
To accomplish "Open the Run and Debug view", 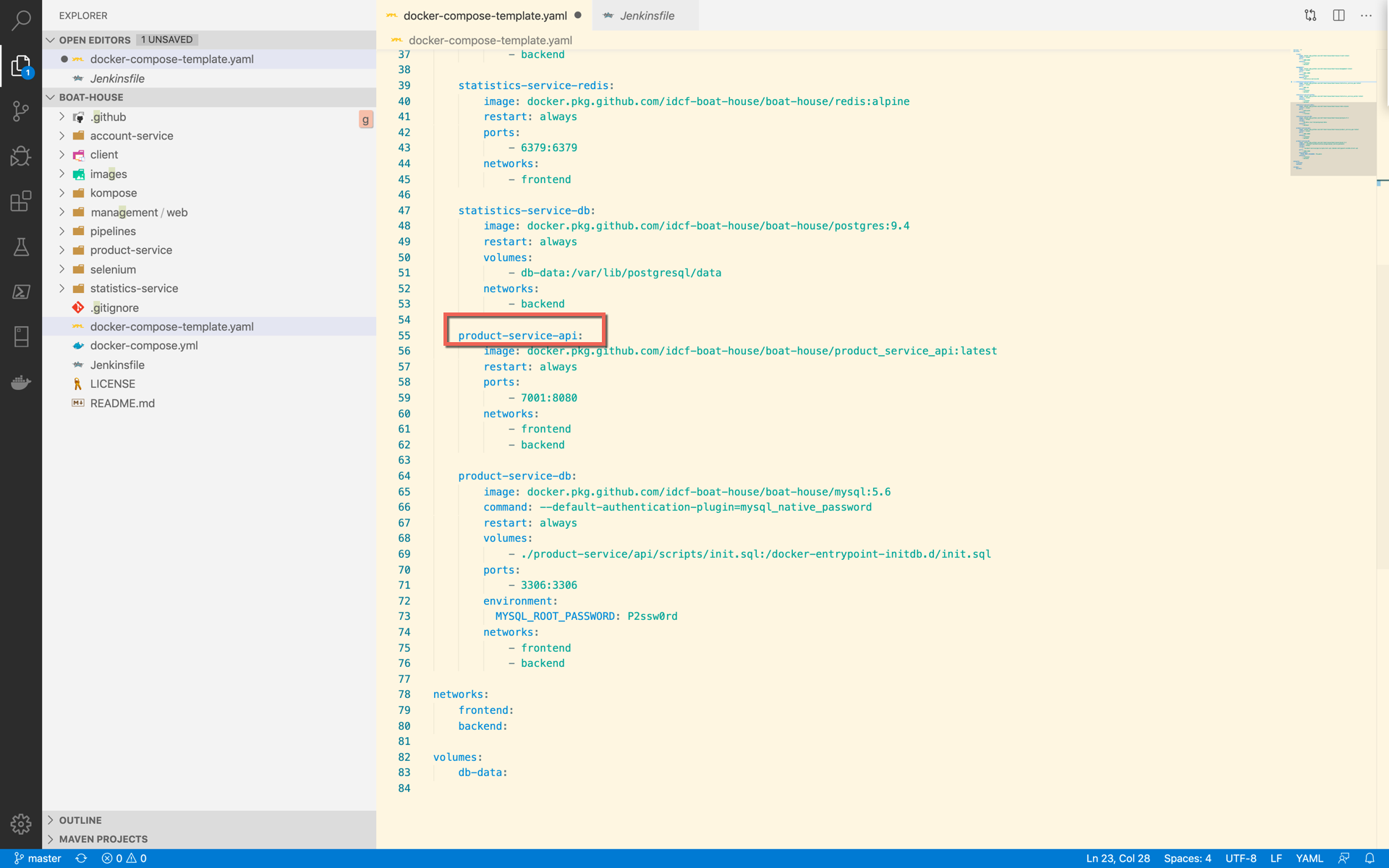I will [21, 156].
